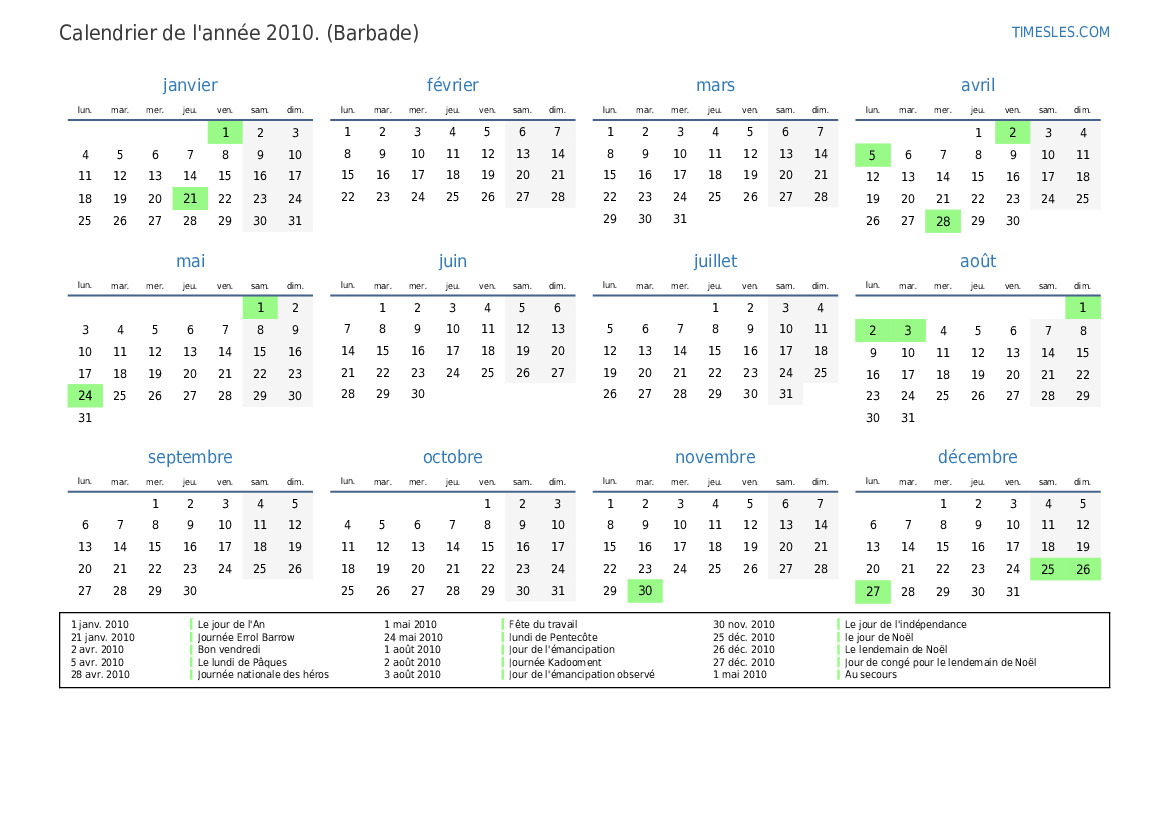Click legend date '28 avr. 2010'
This screenshot has height=827, width=1169.
coord(100,674)
